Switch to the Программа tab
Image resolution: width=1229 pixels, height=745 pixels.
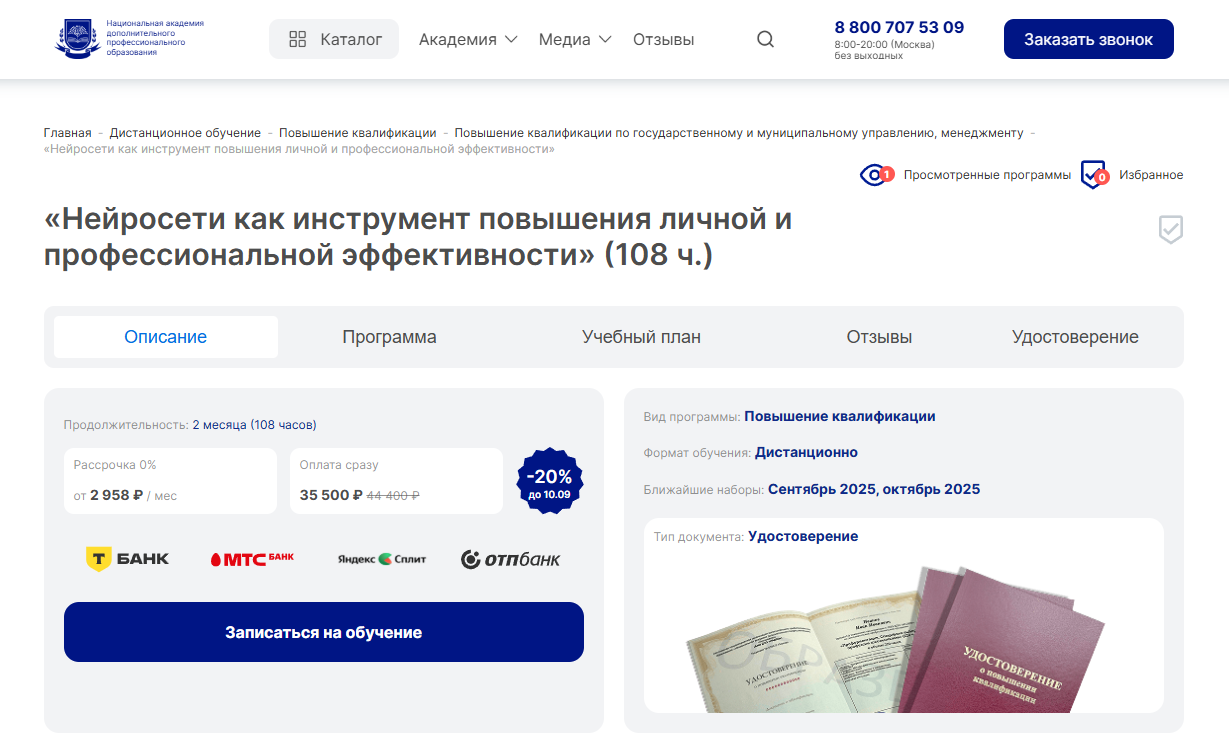pyautogui.click(x=389, y=337)
